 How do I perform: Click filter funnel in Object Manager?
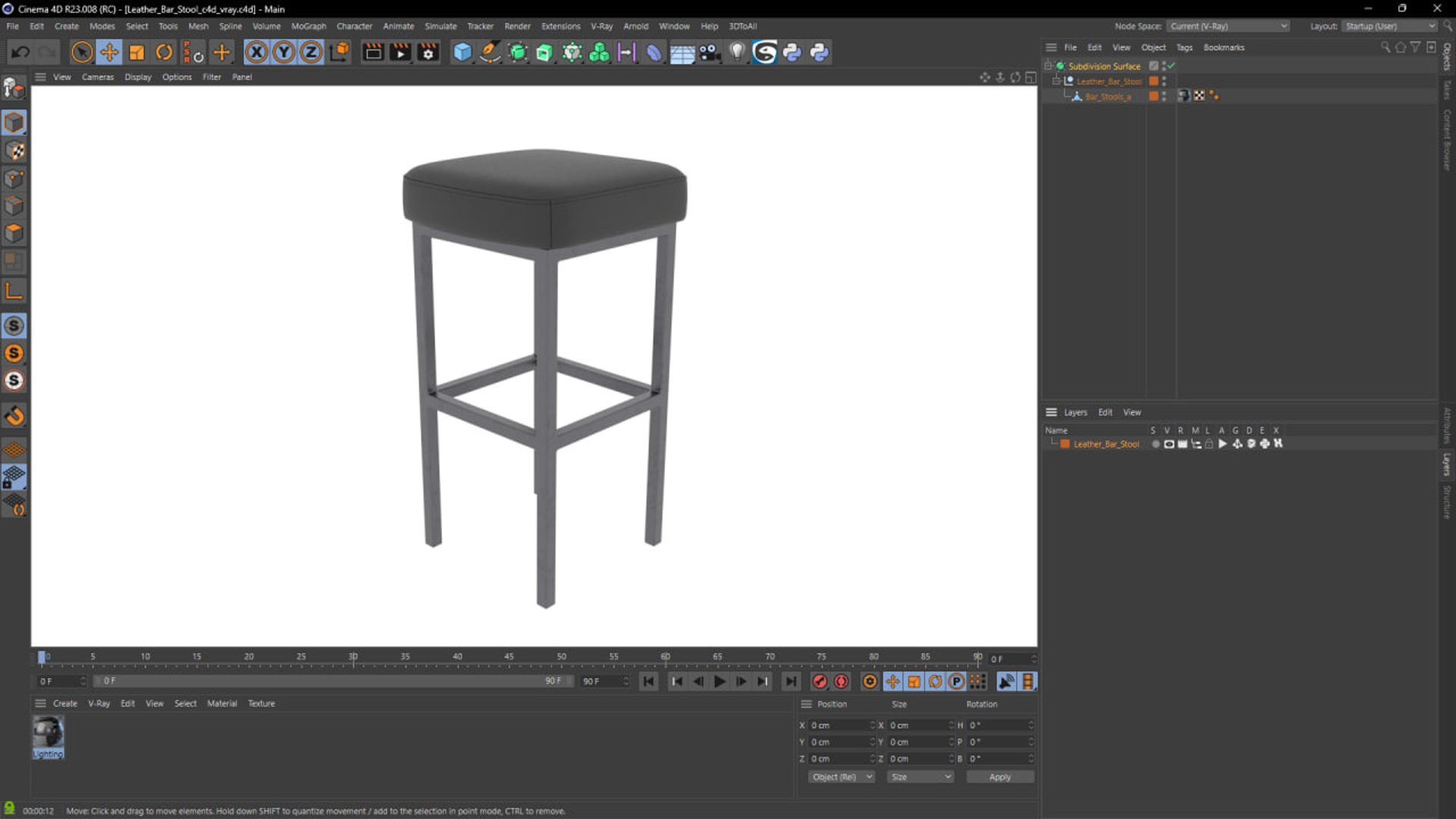(x=1415, y=47)
